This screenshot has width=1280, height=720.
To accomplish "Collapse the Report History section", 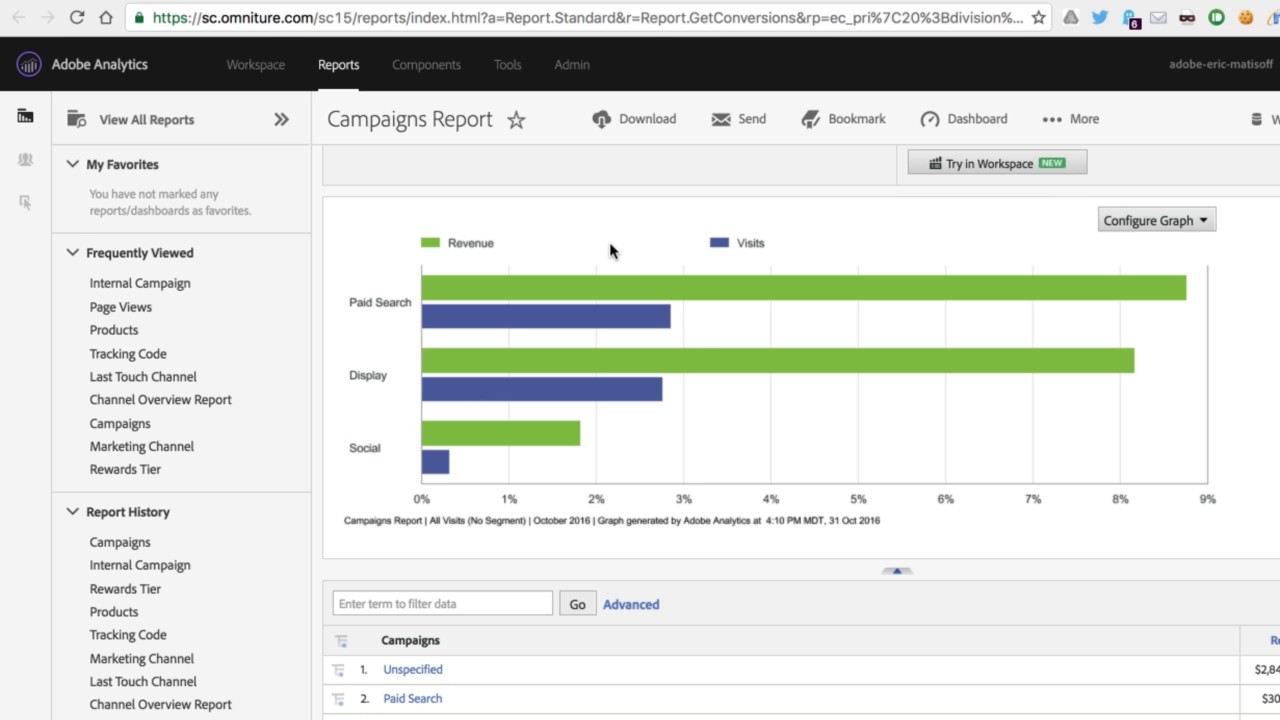I will 72,511.
